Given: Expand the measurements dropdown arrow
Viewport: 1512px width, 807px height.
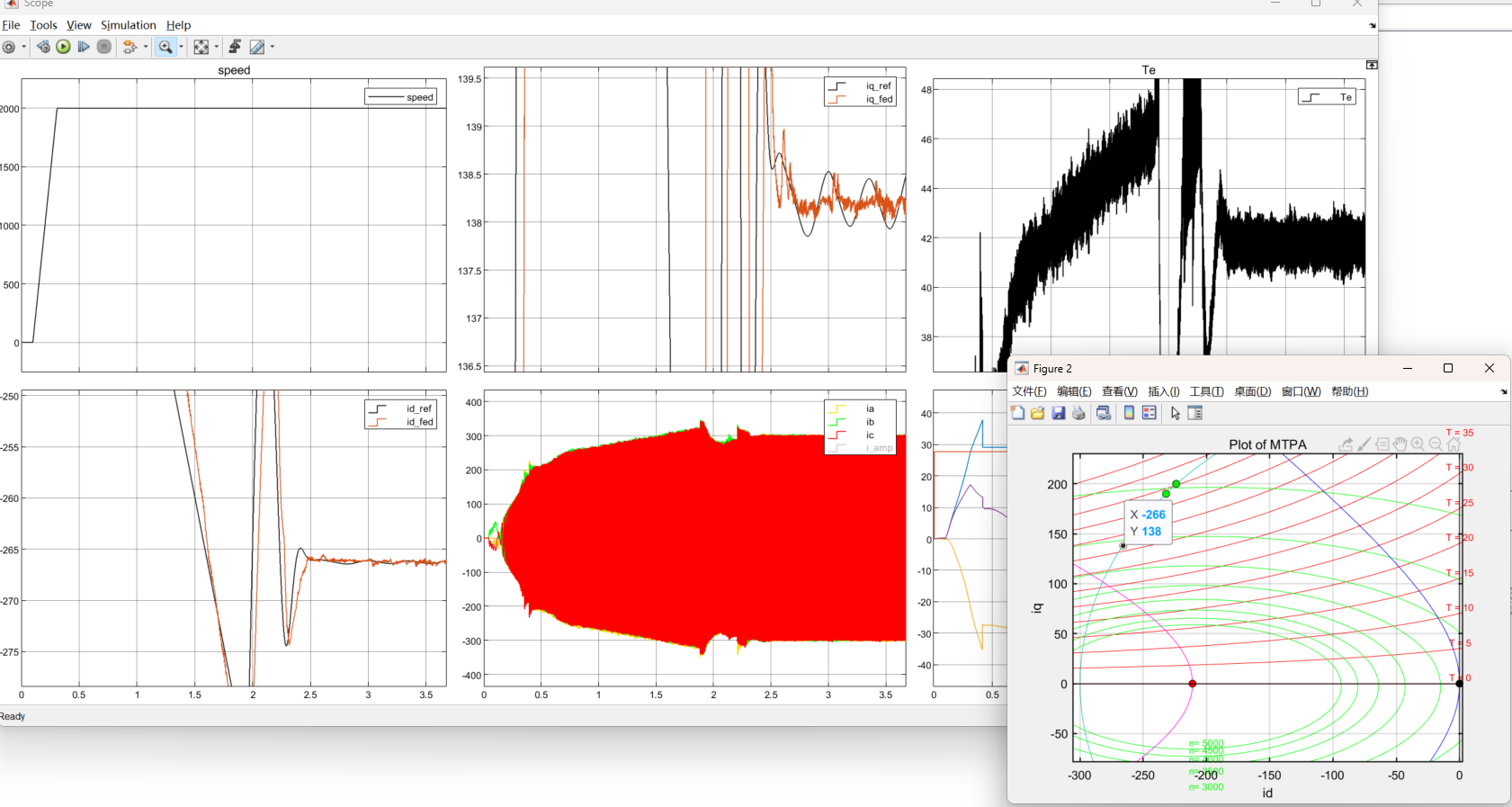Looking at the screenshot, I should click(273, 47).
